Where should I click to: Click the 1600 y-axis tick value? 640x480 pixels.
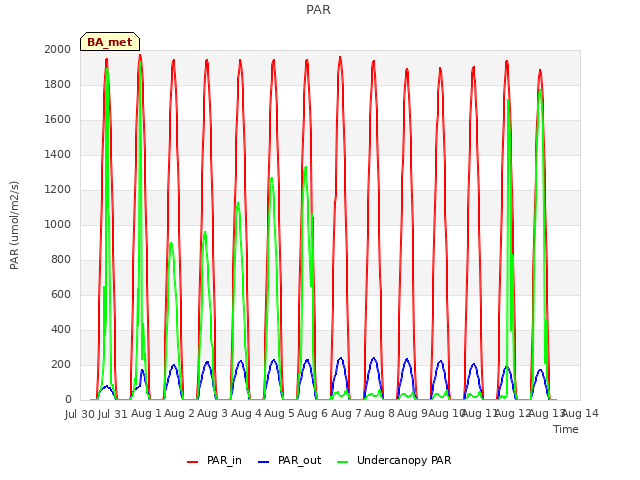[58, 120]
